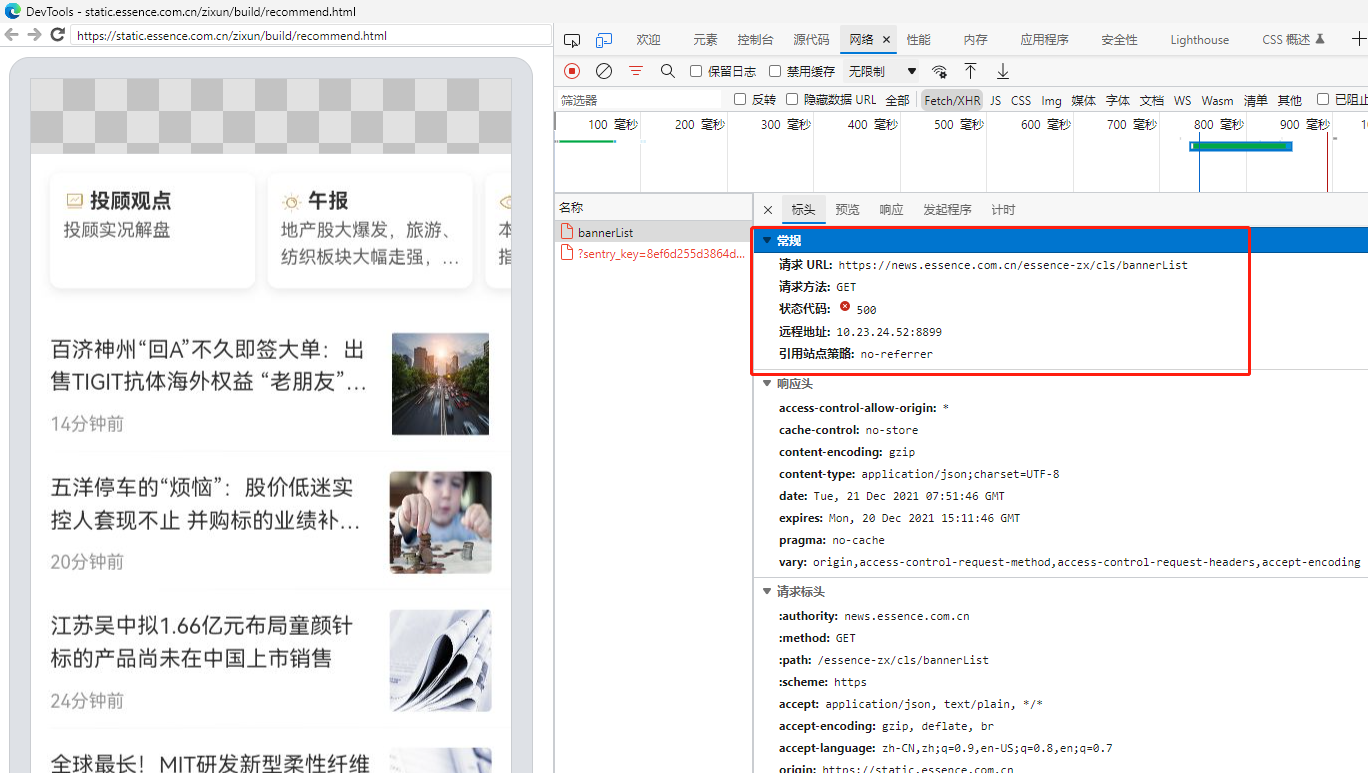Open network conditions wifi-gear icon
This screenshot has height=773, width=1368.
point(939,71)
